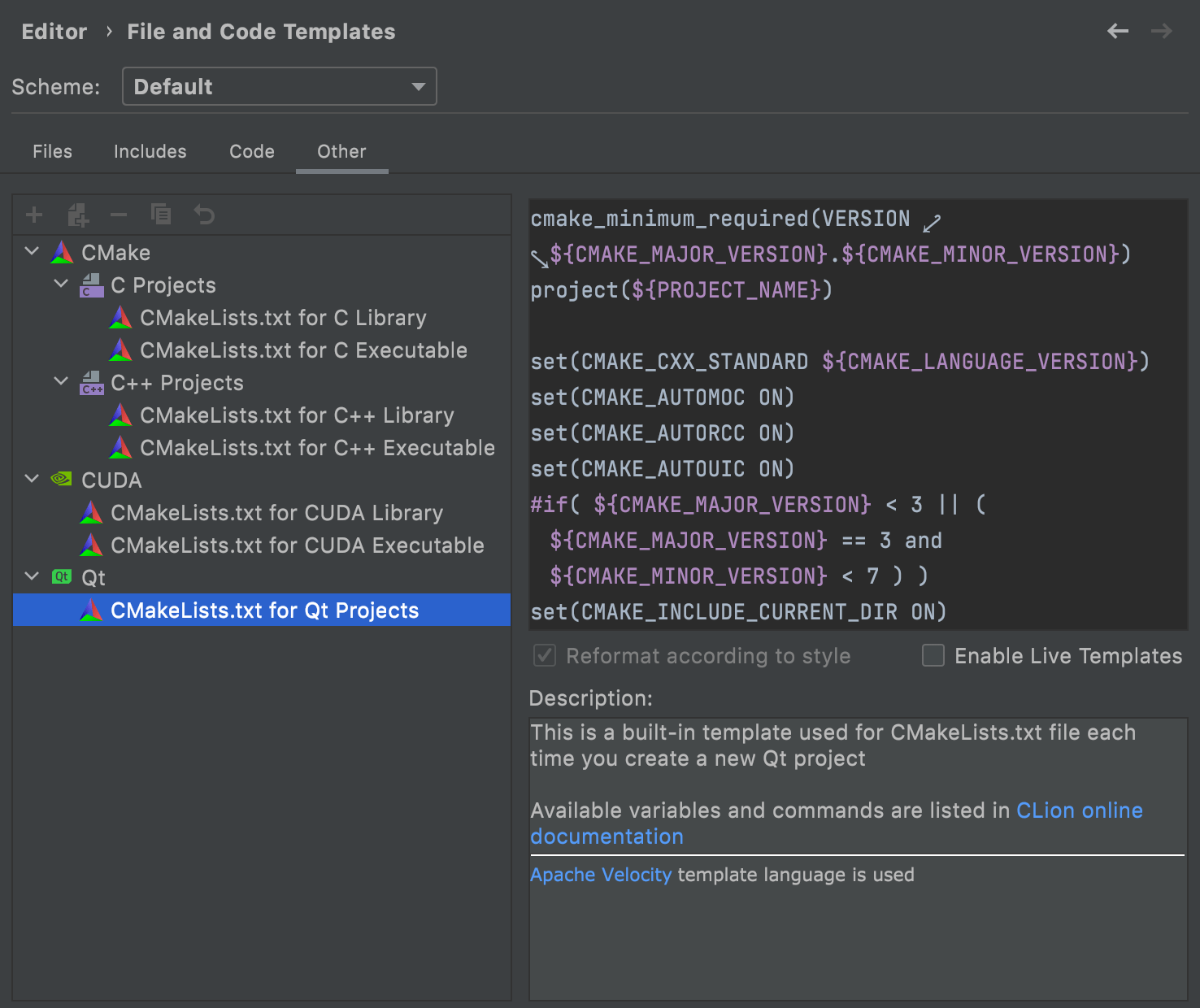This screenshot has height=1008, width=1200.
Task: Enable Live Templates checkbox
Action: (x=933, y=656)
